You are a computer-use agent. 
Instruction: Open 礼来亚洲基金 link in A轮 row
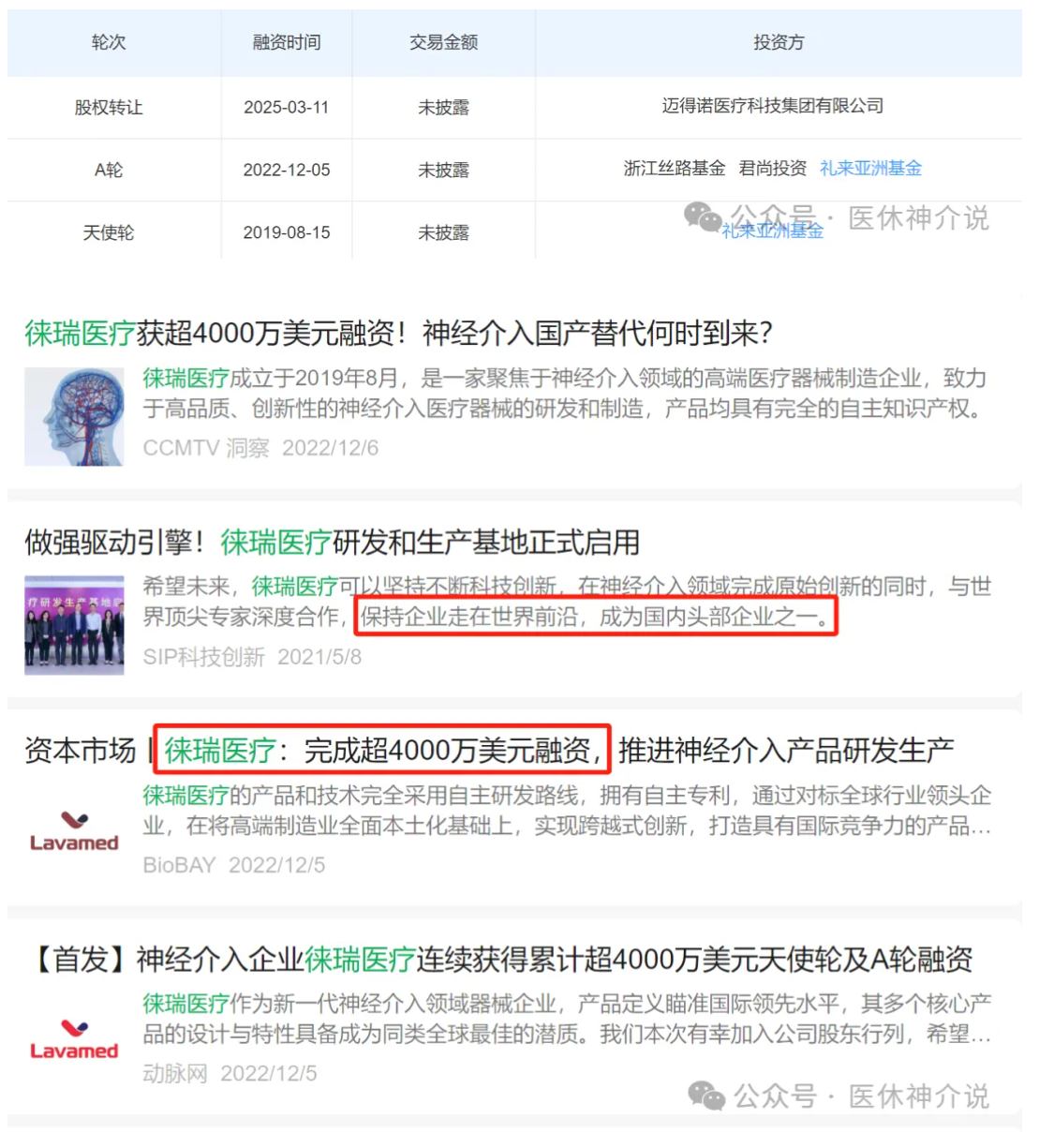(870, 169)
